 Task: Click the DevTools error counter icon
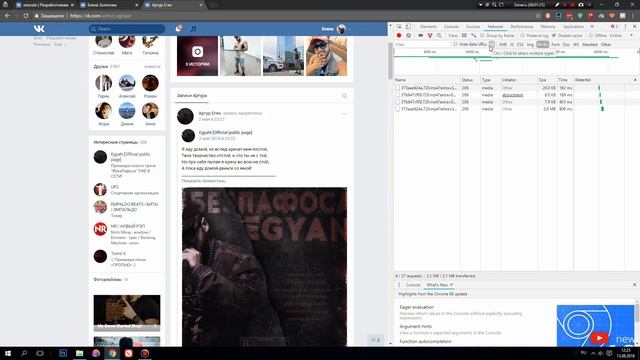[613, 27]
